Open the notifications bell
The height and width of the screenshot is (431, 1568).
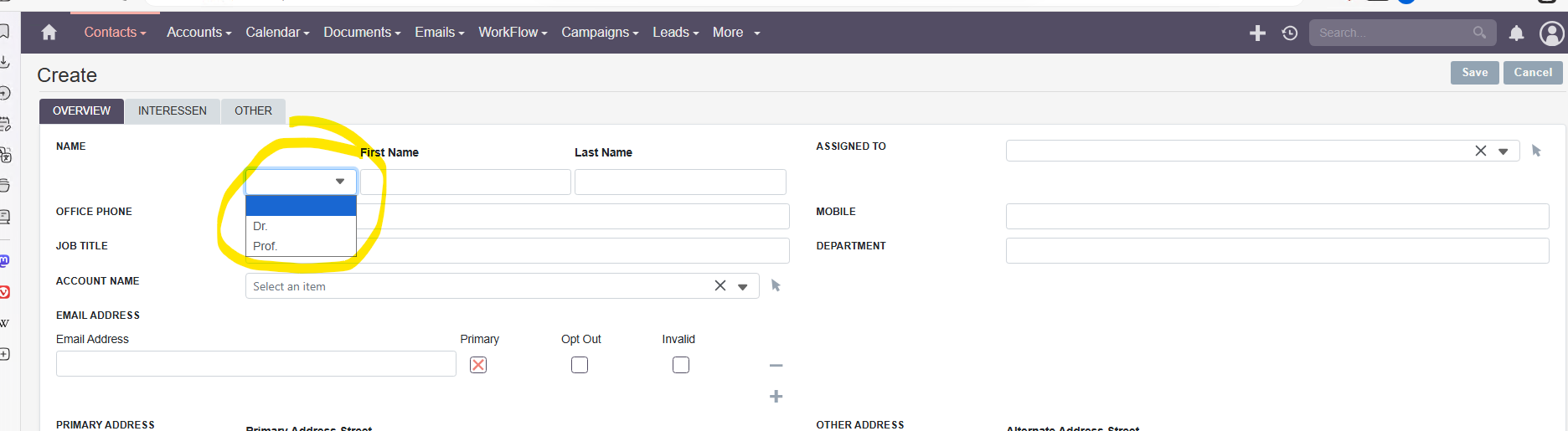[x=1516, y=33]
